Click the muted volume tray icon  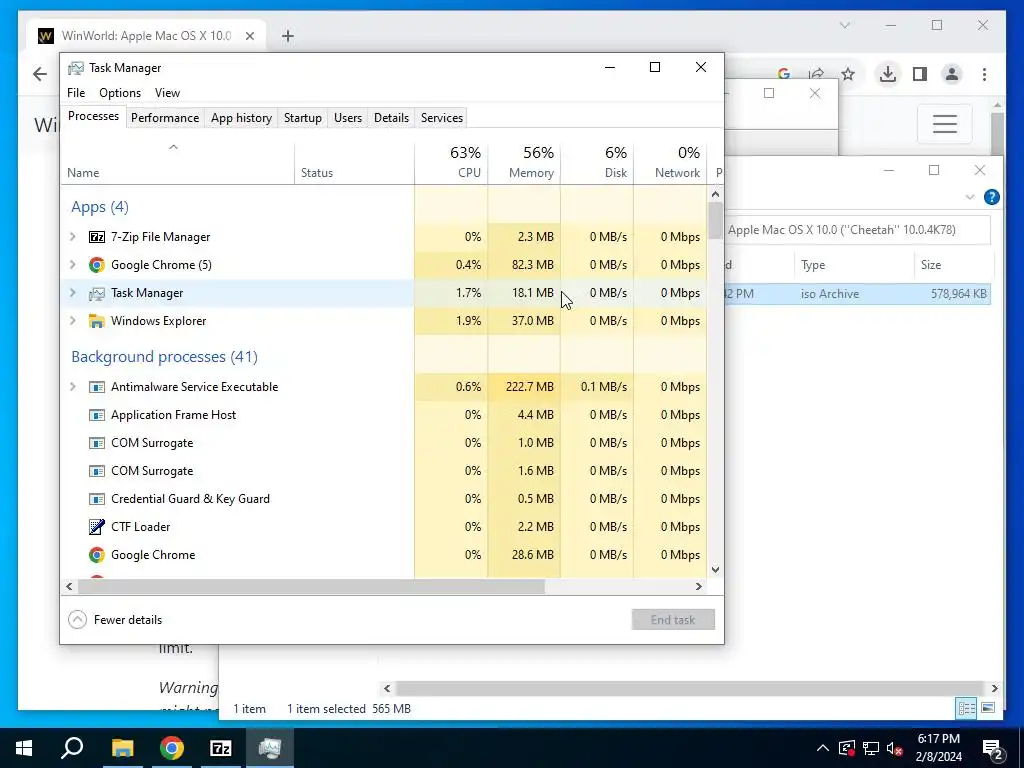pos(895,748)
